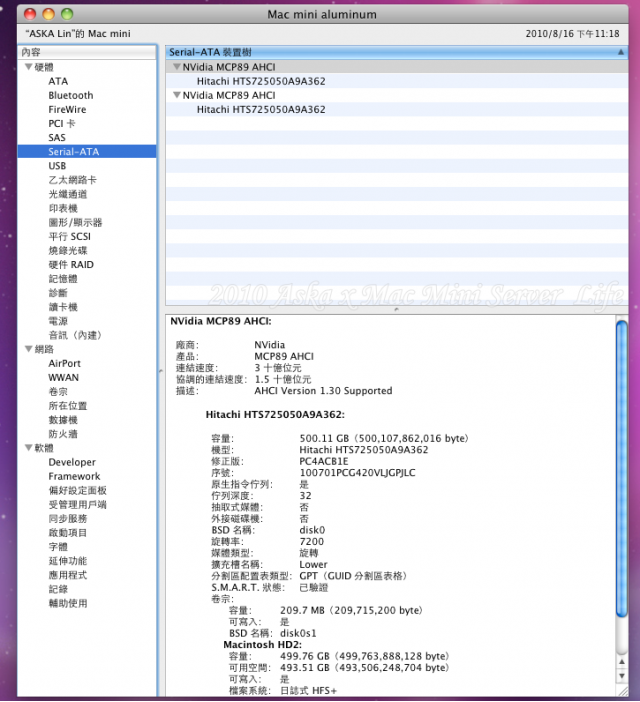This screenshot has width=640, height=702.
Task: Select 所在位置 in the sidebar
Action: coord(68,406)
